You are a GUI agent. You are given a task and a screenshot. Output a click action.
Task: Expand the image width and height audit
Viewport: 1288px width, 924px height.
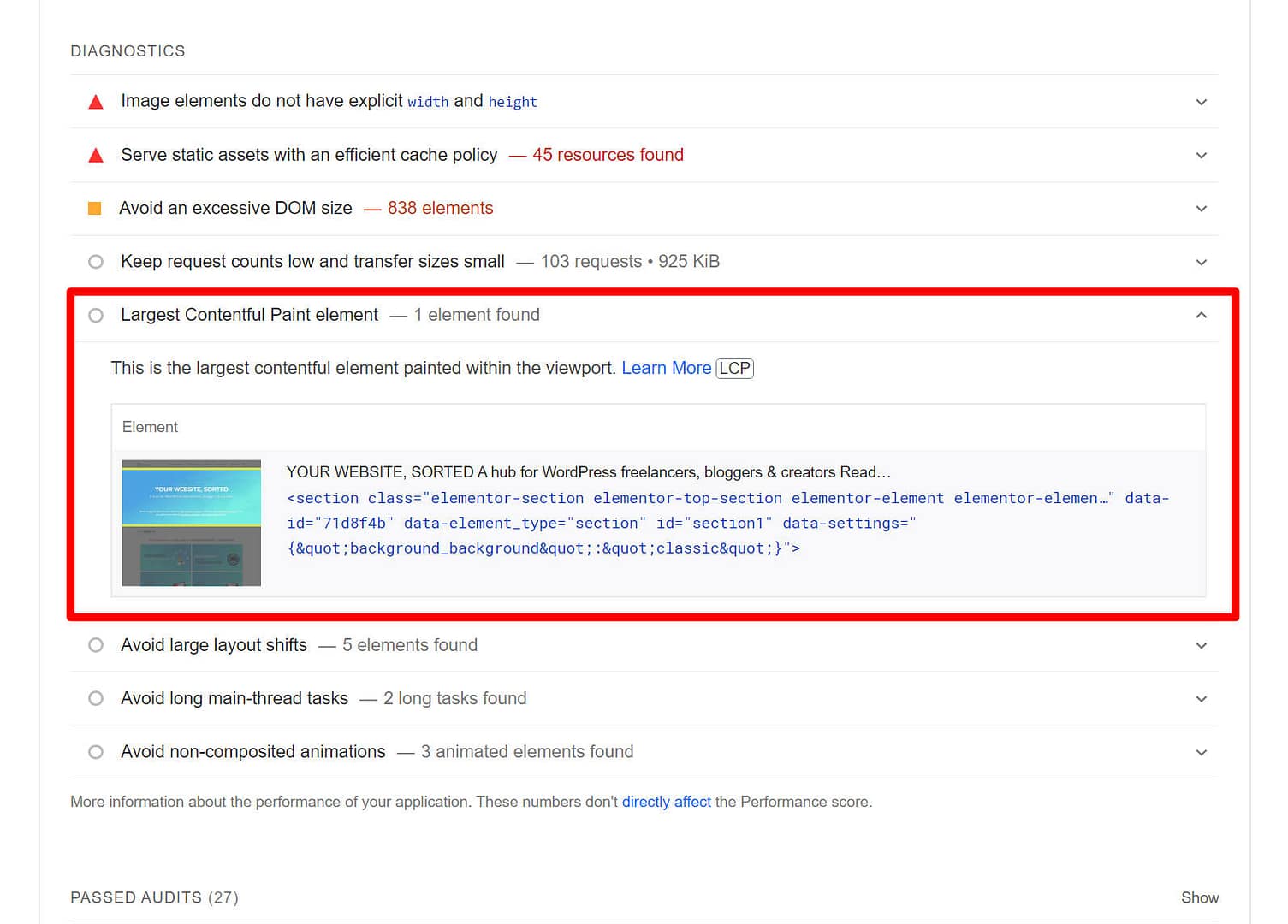[x=1201, y=101]
